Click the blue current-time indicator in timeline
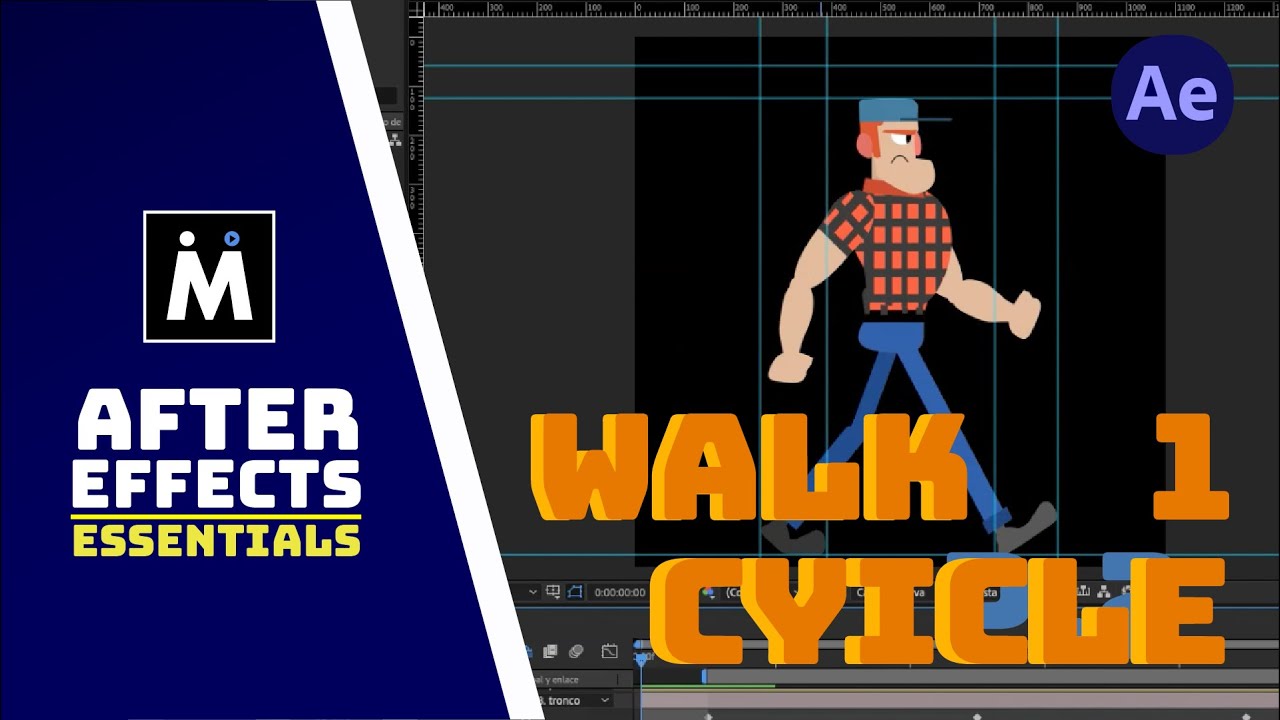 (x=641, y=660)
